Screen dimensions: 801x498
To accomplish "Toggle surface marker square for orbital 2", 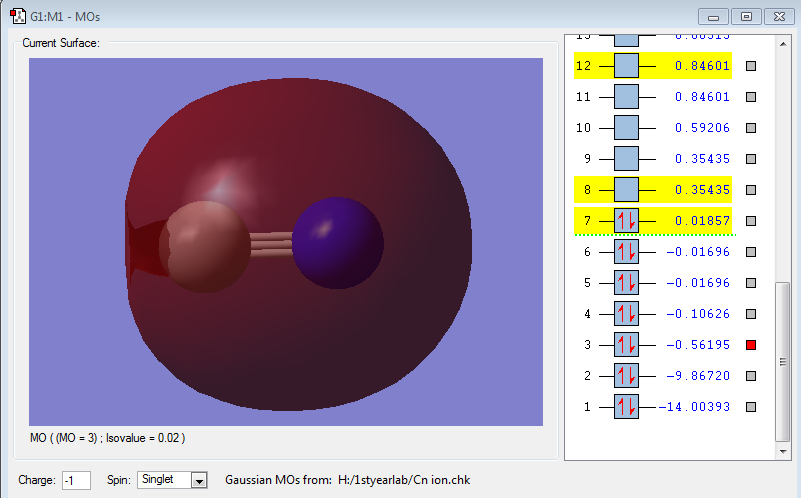I will coord(751,376).
